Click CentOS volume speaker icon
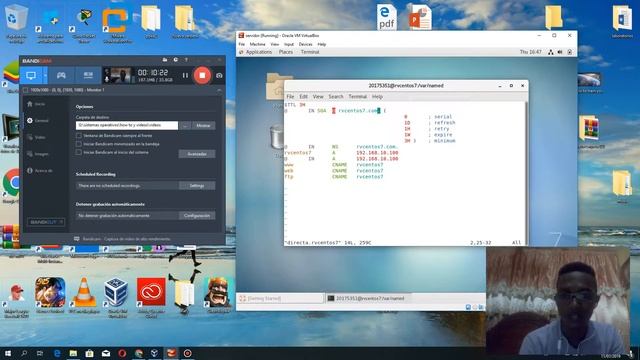The image size is (640, 360). coord(560,52)
